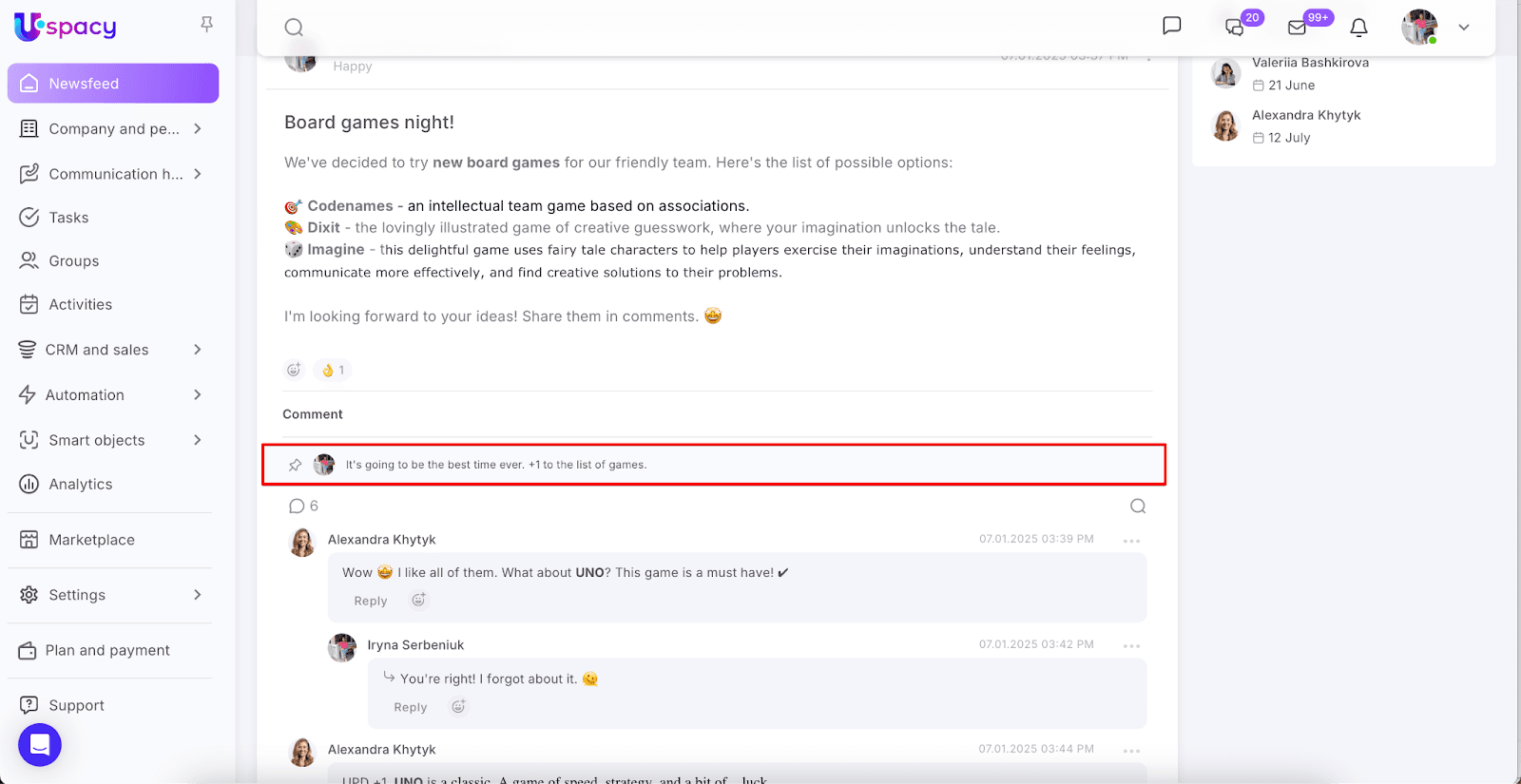Go to Tasks in the sidebar
Screen dimensions: 1521x784
68,218
